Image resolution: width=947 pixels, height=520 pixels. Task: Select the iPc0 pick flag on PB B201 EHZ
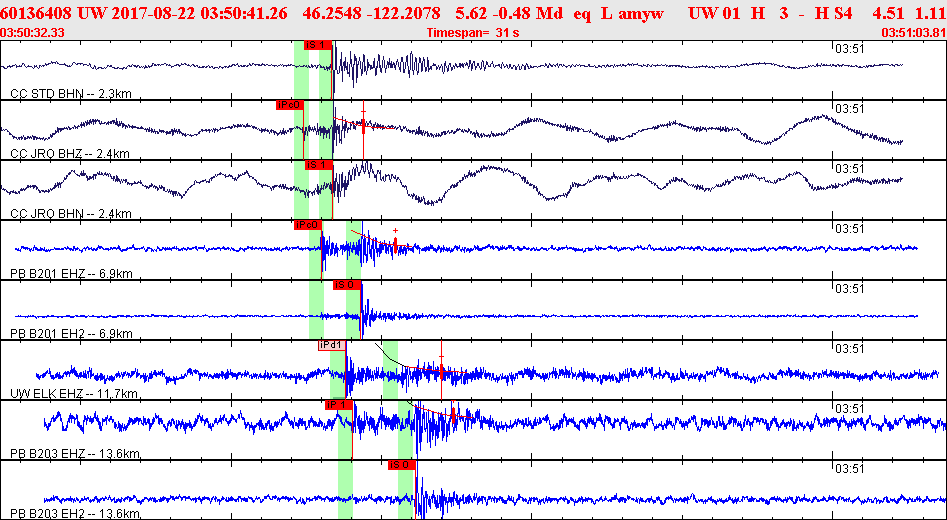point(307,225)
